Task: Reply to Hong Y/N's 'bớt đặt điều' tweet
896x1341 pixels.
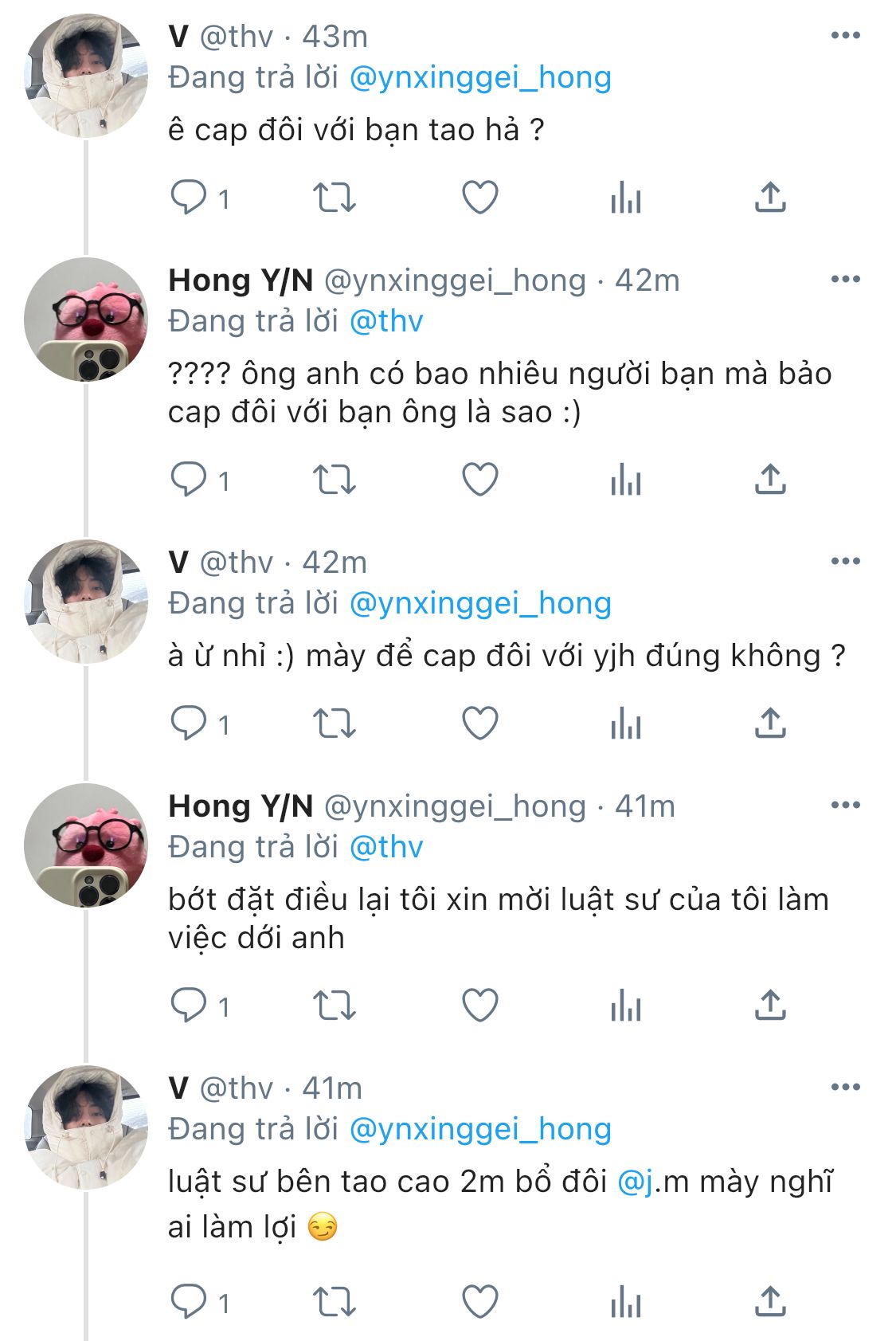Action: [x=200, y=1006]
